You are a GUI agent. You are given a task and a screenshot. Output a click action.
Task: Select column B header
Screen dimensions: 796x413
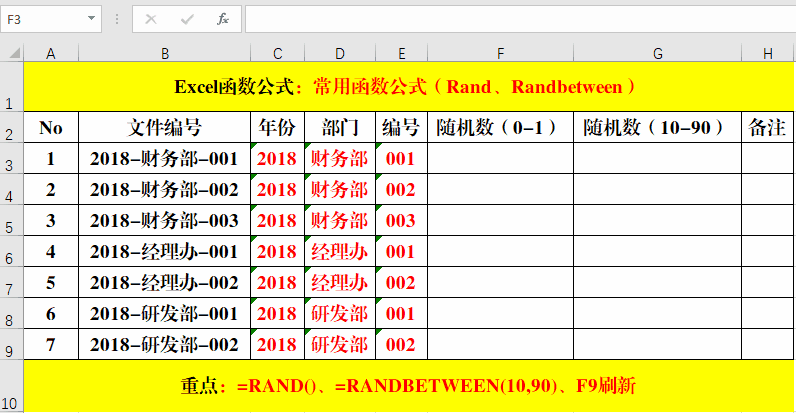[x=164, y=53]
